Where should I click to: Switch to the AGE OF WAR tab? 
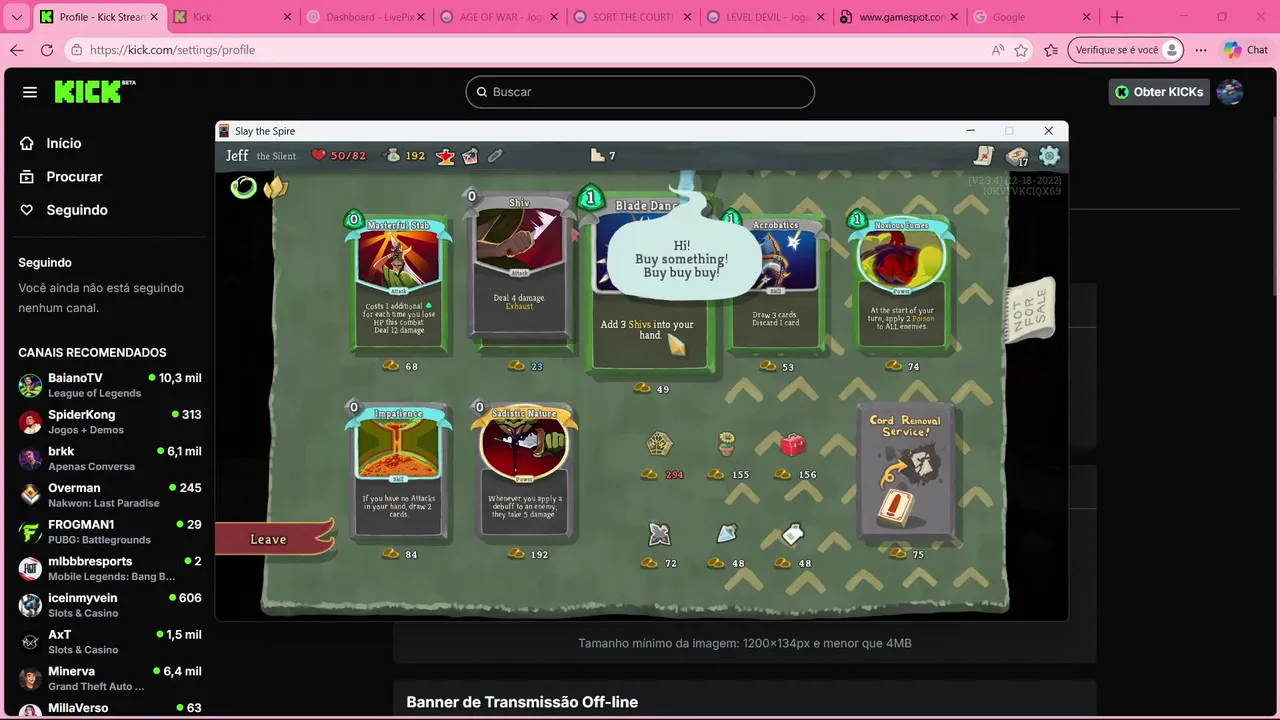[x=498, y=17]
